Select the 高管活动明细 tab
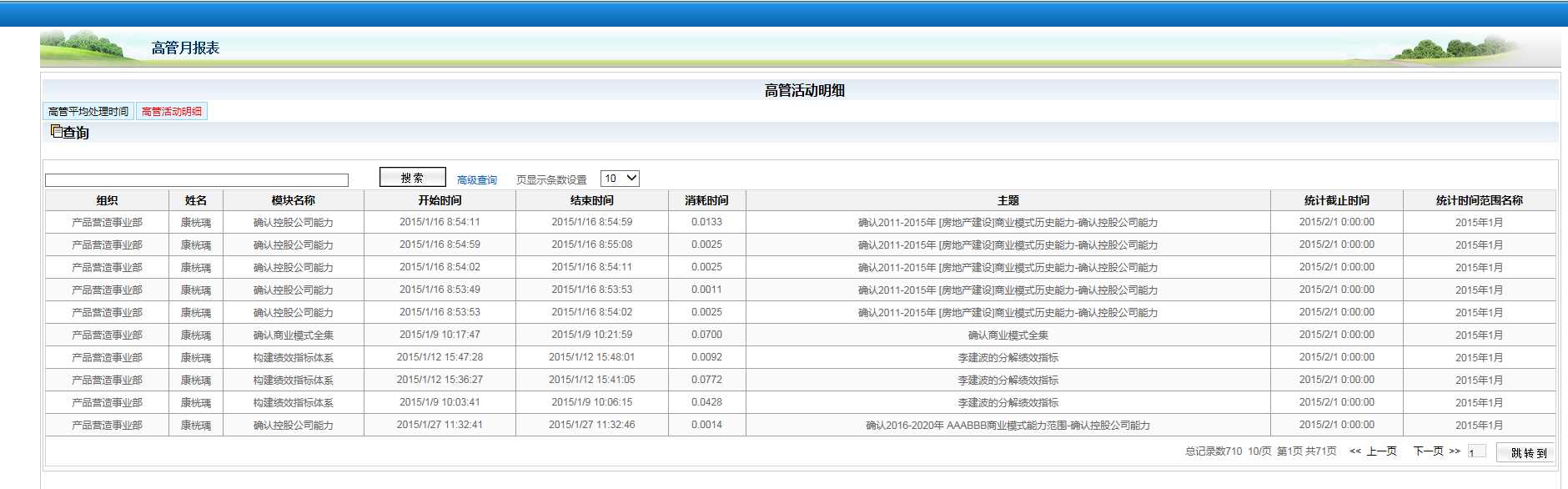The image size is (1568, 489). click(172, 112)
